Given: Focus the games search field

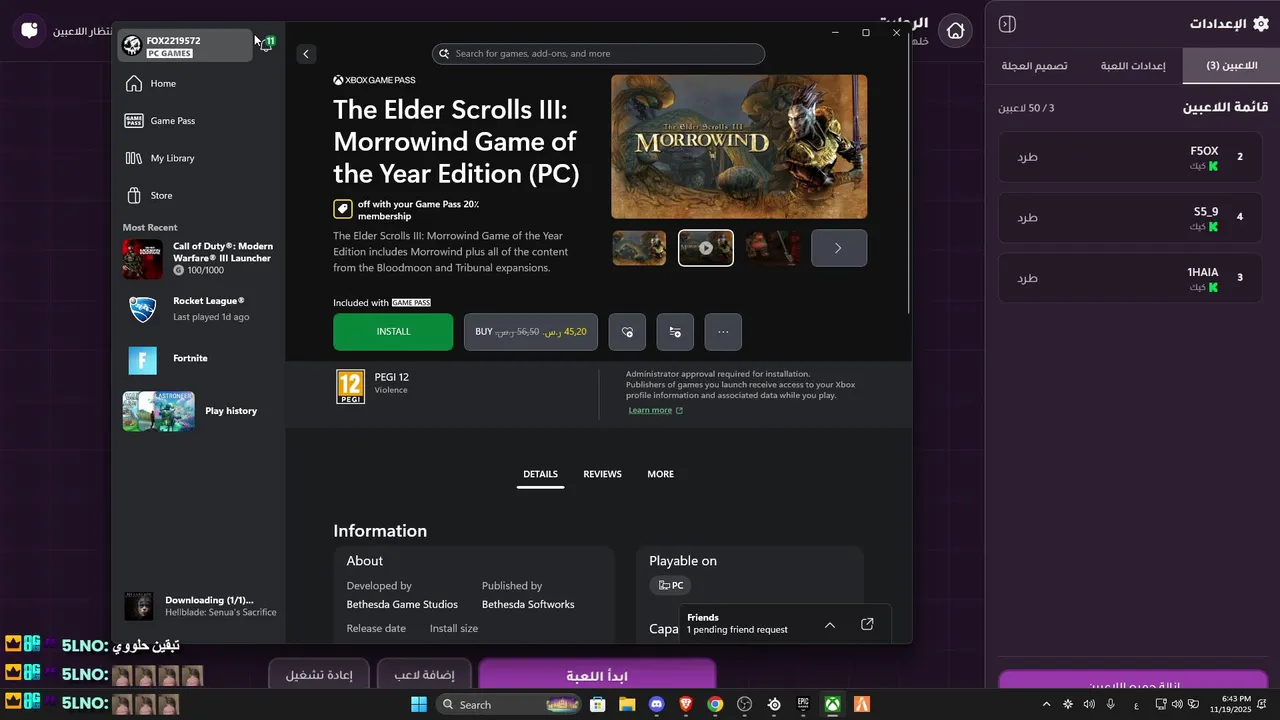Looking at the screenshot, I should tap(598, 54).
